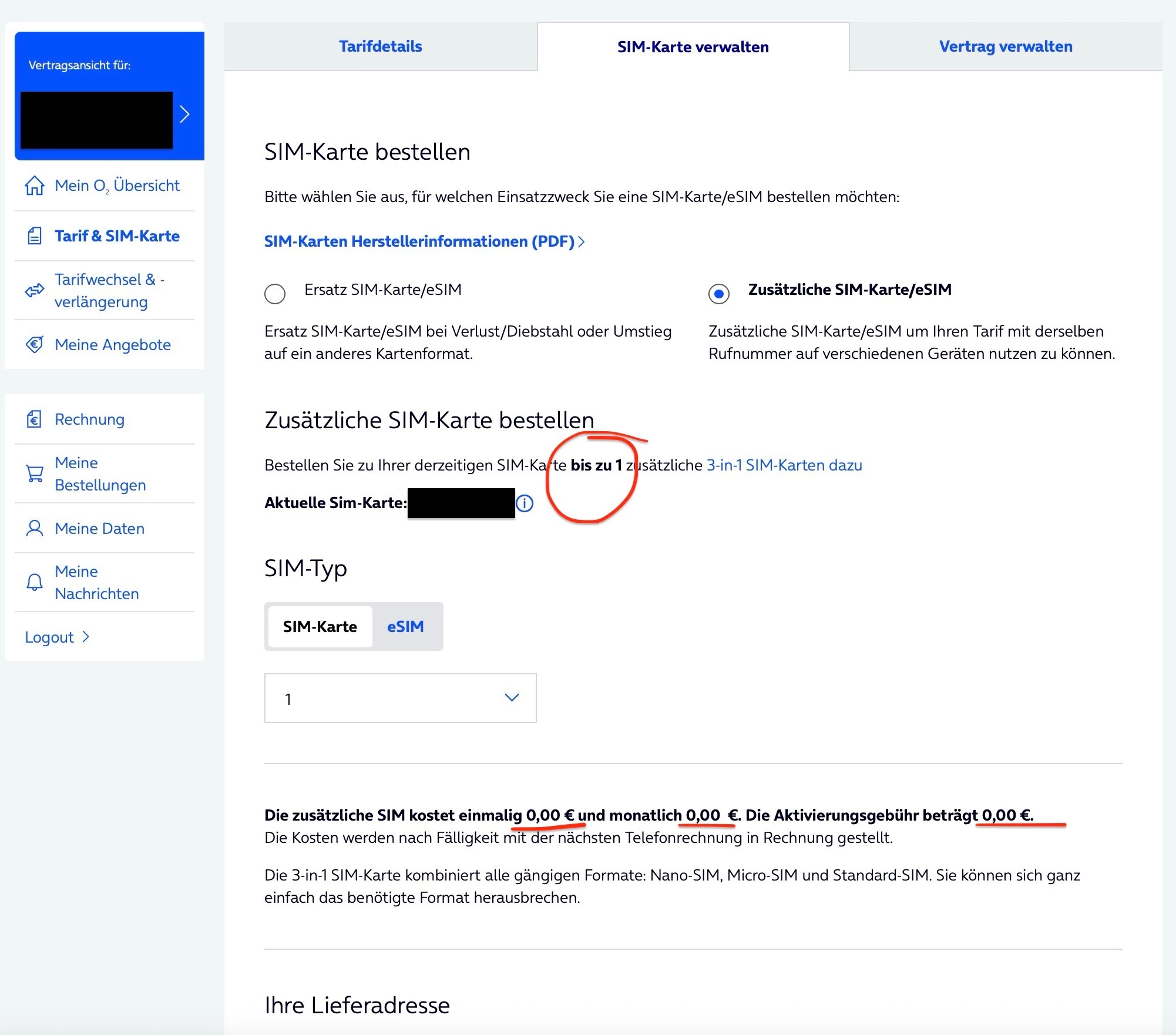Switch SIM-Typ to eSIM
Image resolution: width=1176 pixels, height=1035 pixels.
coord(405,627)
